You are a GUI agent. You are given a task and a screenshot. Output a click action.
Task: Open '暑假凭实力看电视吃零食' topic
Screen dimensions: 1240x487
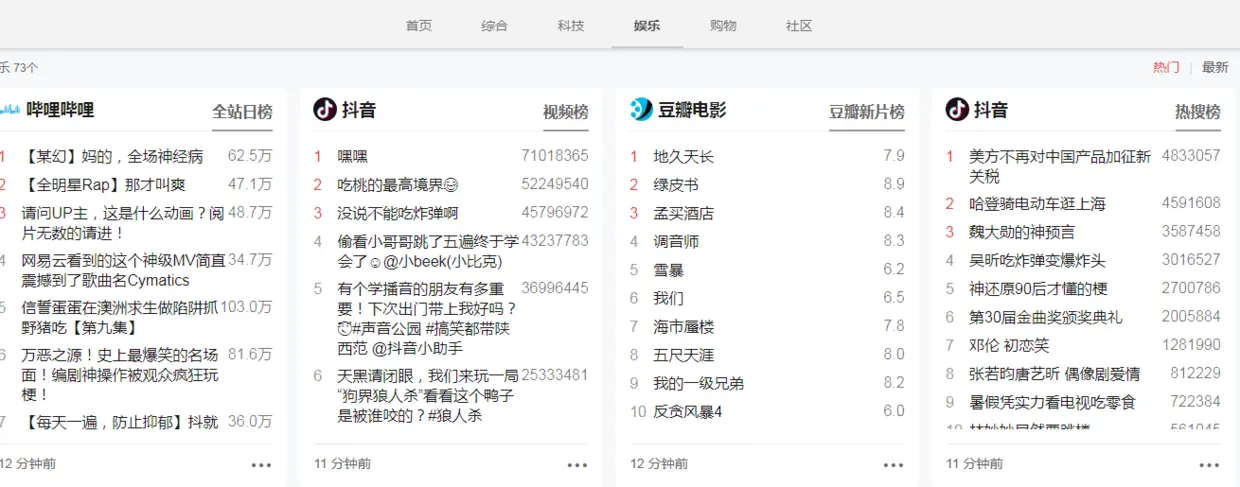pyautogui.click(x=1052, y=402)
